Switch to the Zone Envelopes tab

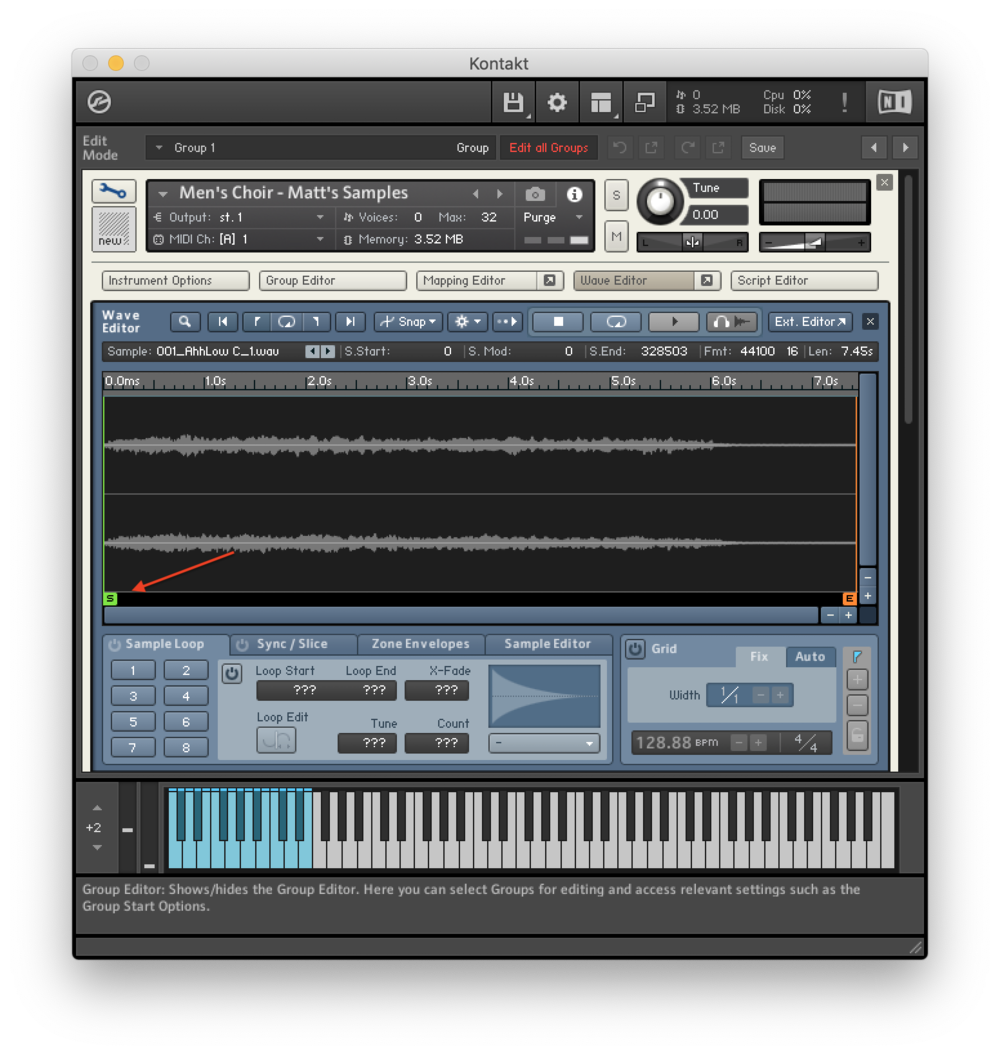pos(421,644)
